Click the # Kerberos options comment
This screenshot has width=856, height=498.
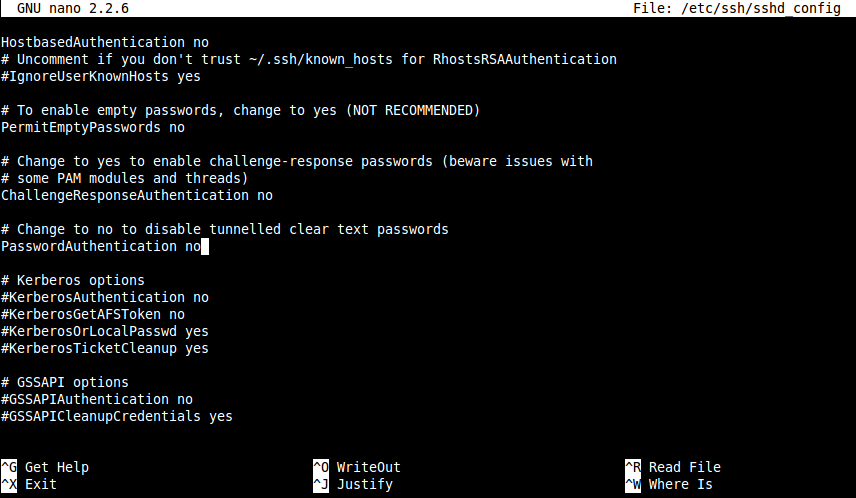tap(73, 280)
